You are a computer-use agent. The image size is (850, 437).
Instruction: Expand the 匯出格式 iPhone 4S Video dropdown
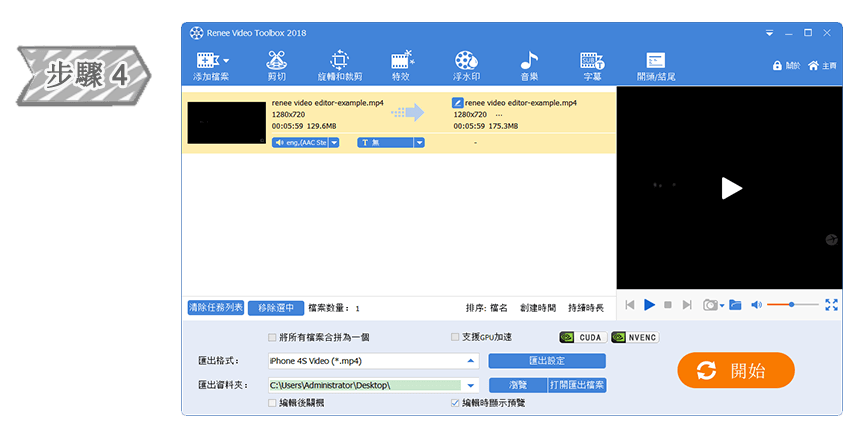pyautogui.click(x=470, y=361)
